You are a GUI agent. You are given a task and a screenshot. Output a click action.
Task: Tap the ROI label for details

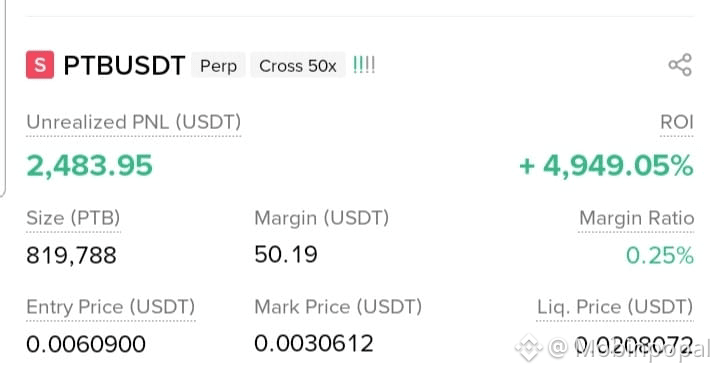tap(677, 122)
